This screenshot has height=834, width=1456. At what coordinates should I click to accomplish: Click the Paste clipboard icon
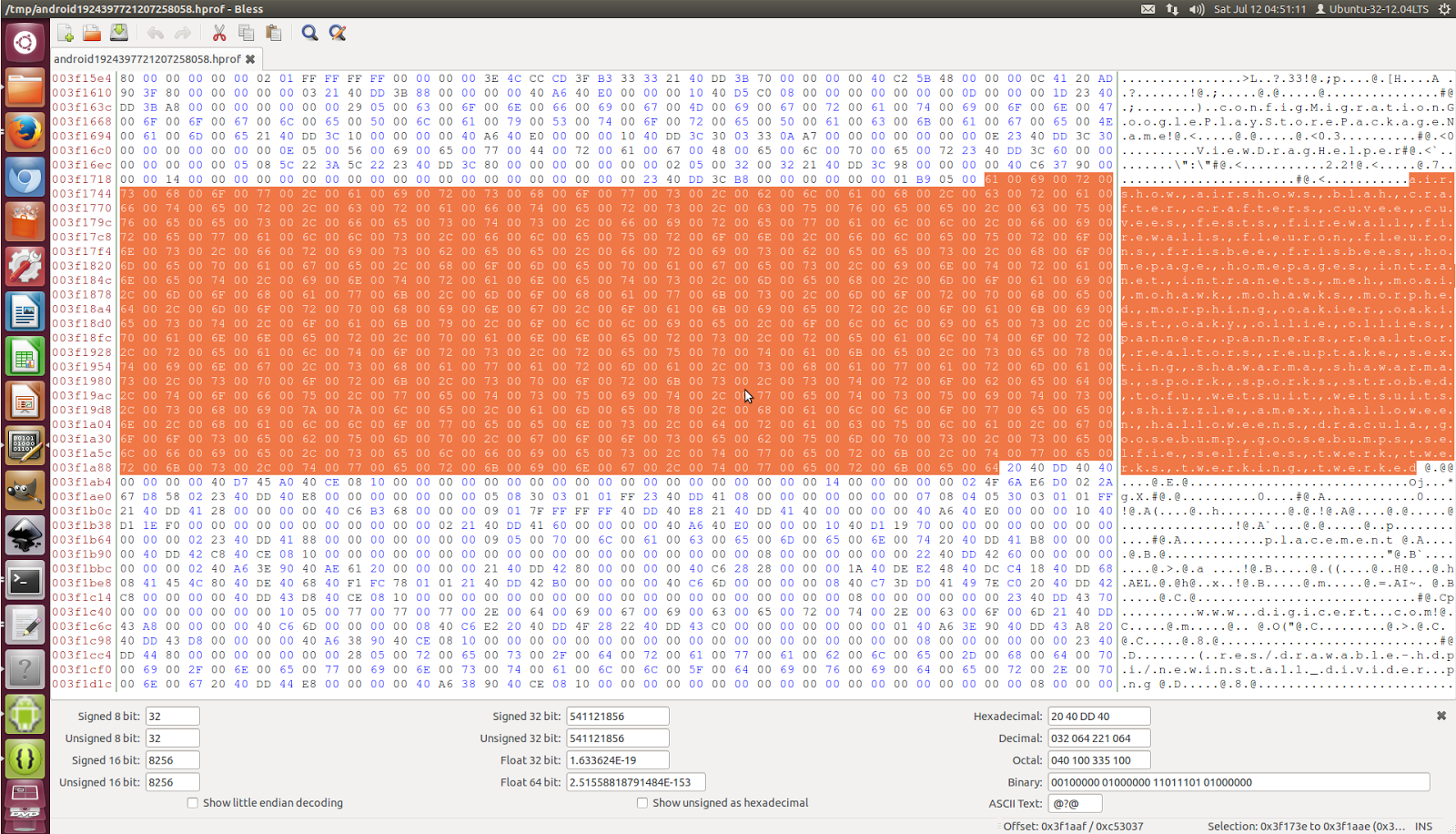pos(273,33)
